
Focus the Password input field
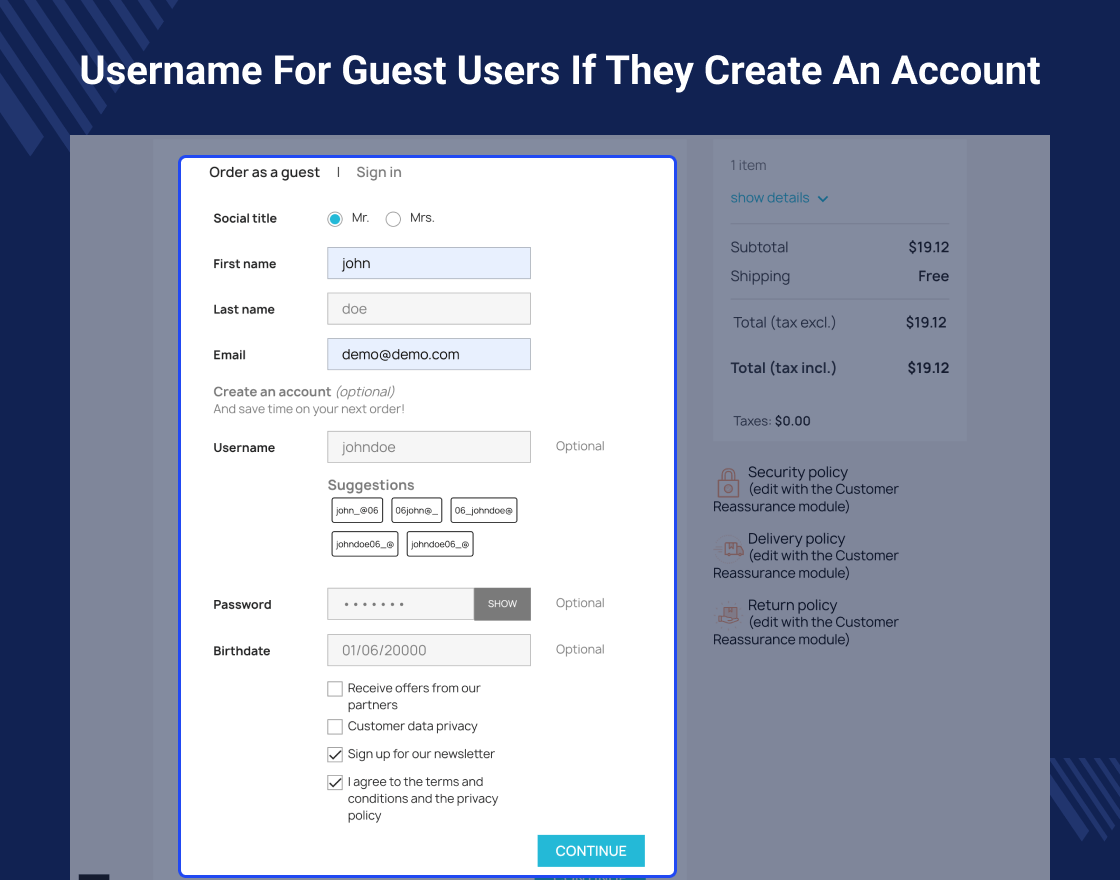401,604
